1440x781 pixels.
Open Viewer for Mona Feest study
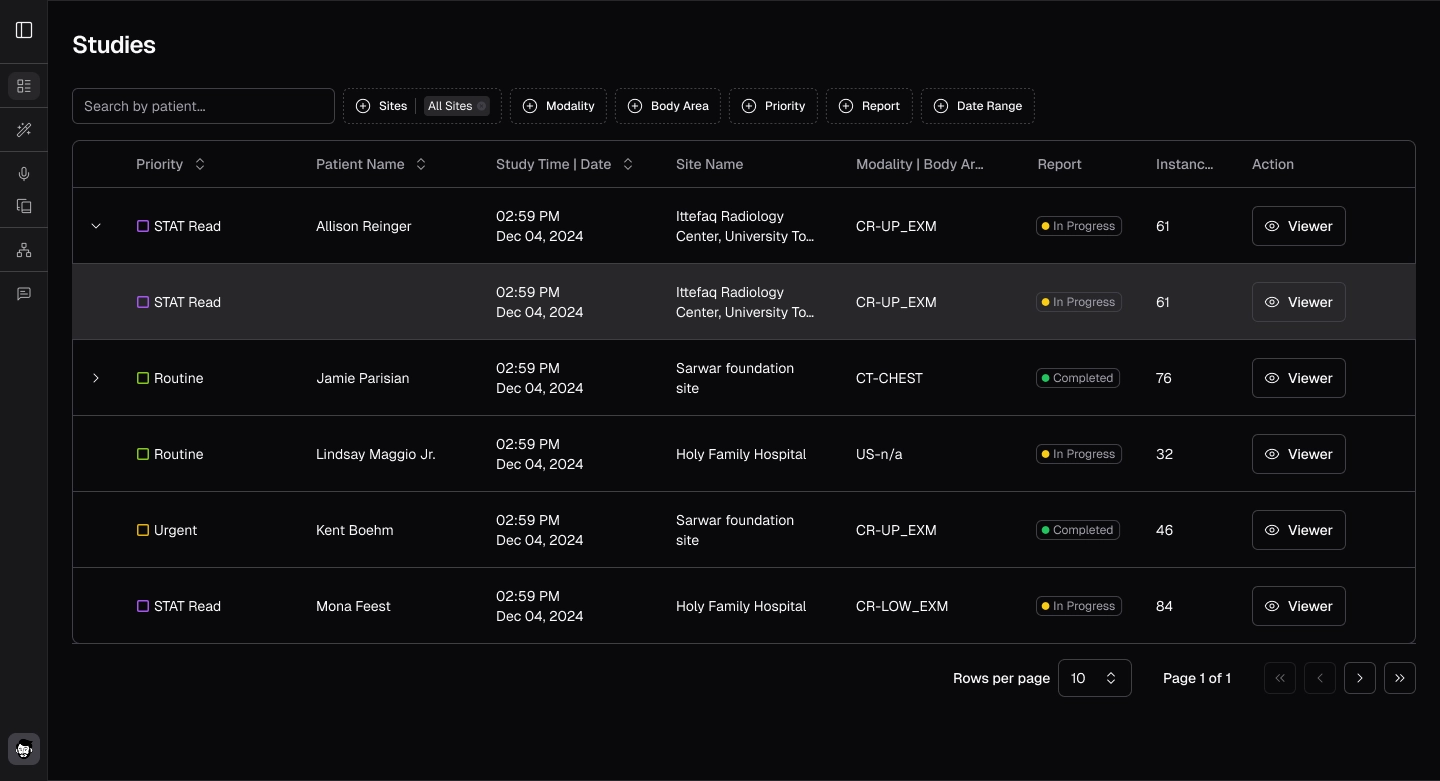[x=1299, y=606]
